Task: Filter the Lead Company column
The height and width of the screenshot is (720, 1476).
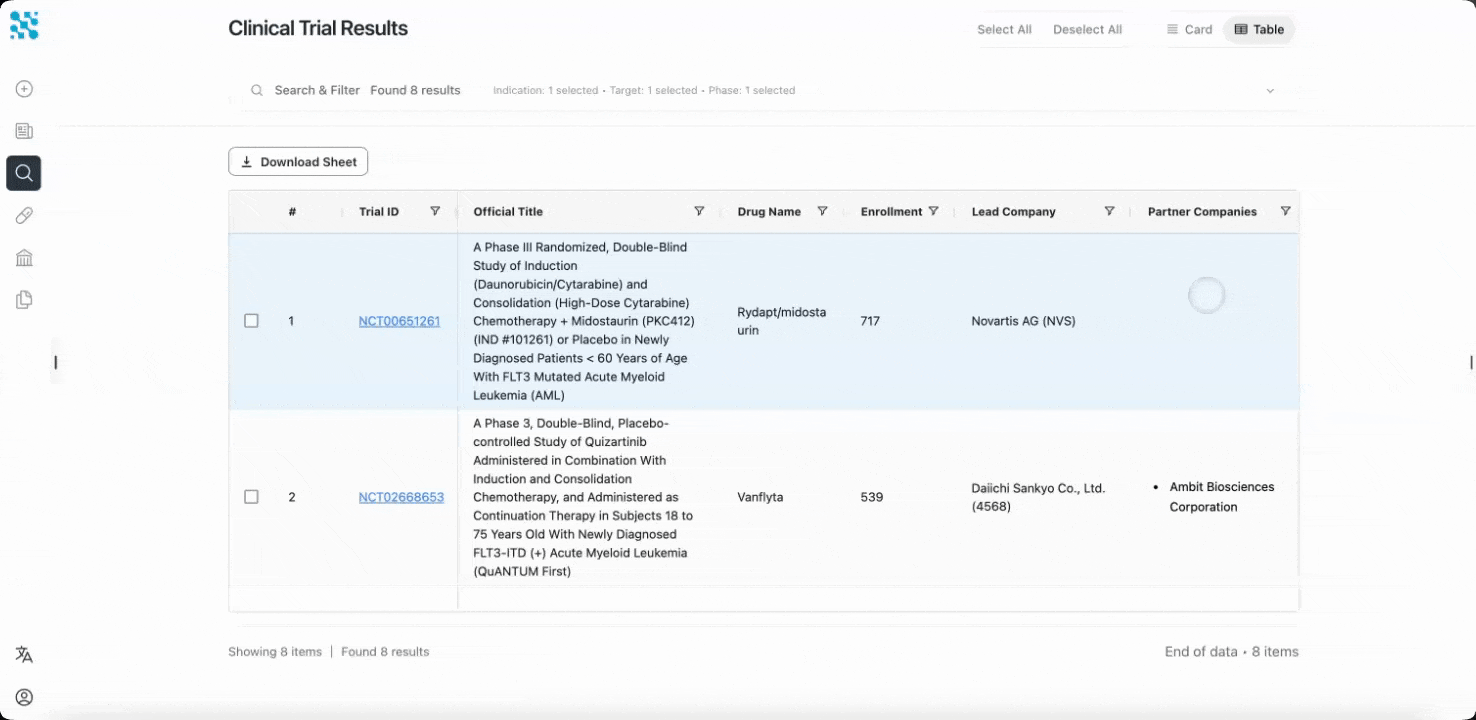Action: [x=1109, y=211]
